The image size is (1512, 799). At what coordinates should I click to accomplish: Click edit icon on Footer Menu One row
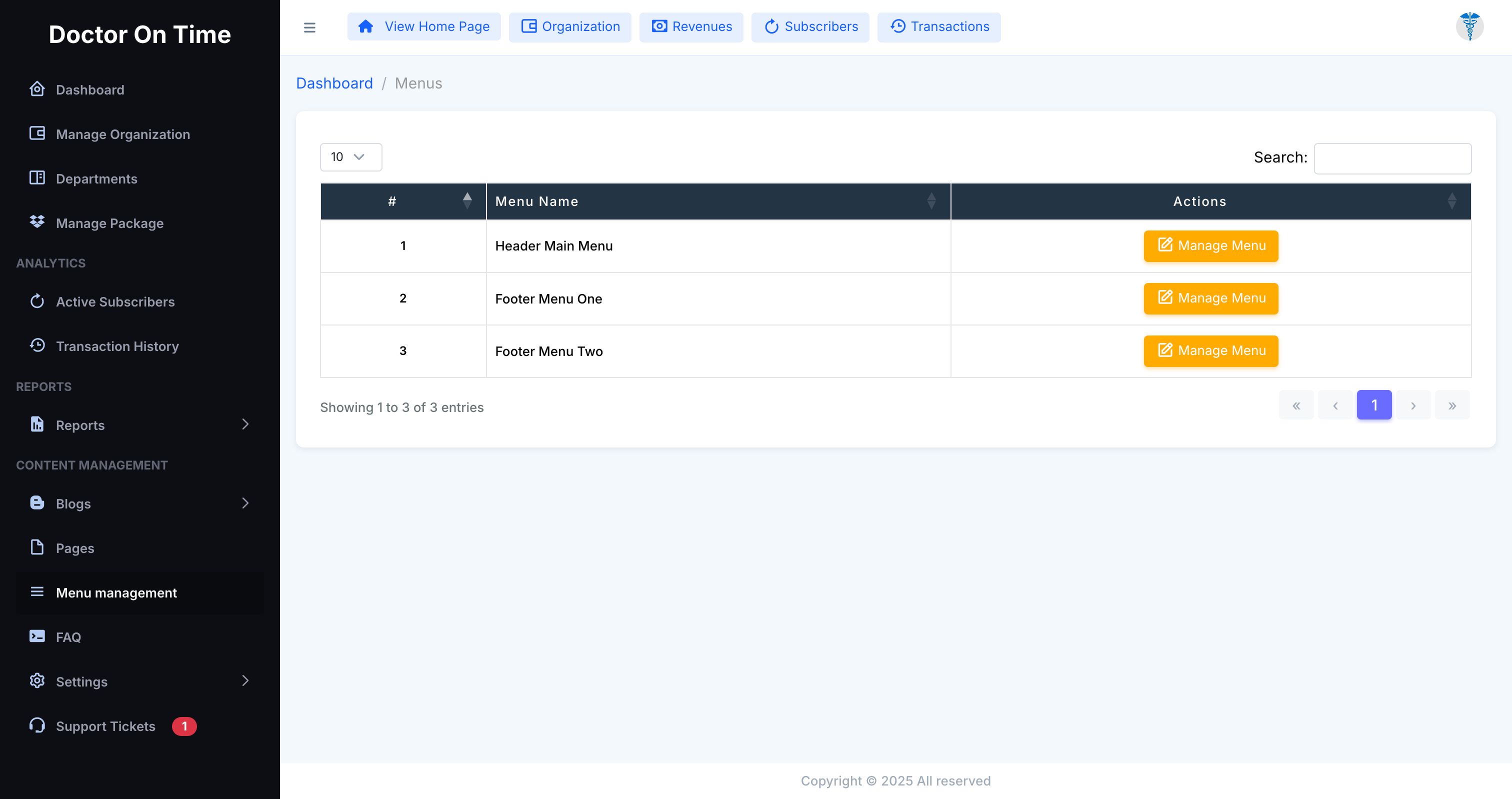(1165, 297)
